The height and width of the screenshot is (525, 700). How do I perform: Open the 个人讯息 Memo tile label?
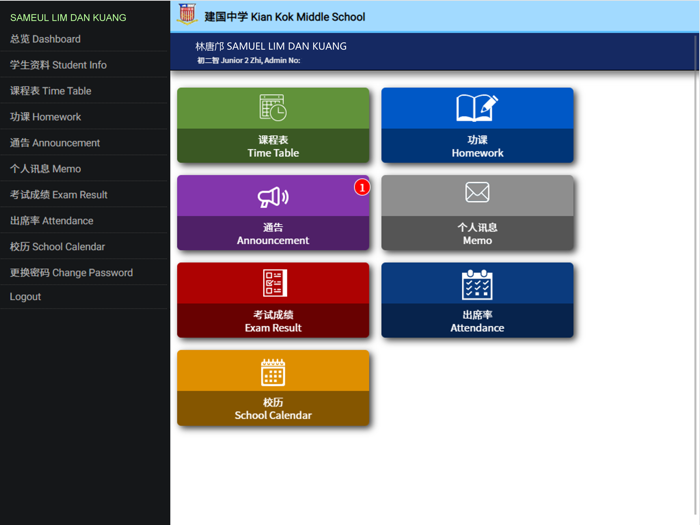pos(477,234)
